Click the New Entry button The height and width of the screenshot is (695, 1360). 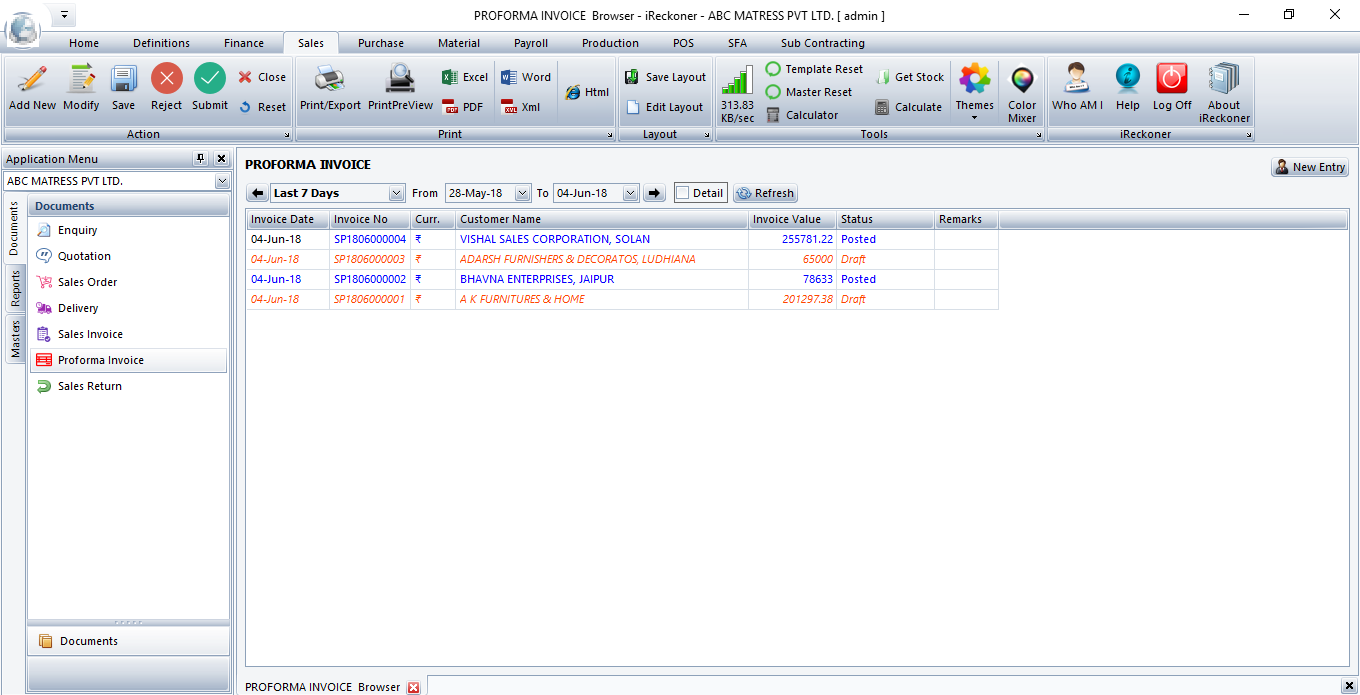click(1309, 167)
